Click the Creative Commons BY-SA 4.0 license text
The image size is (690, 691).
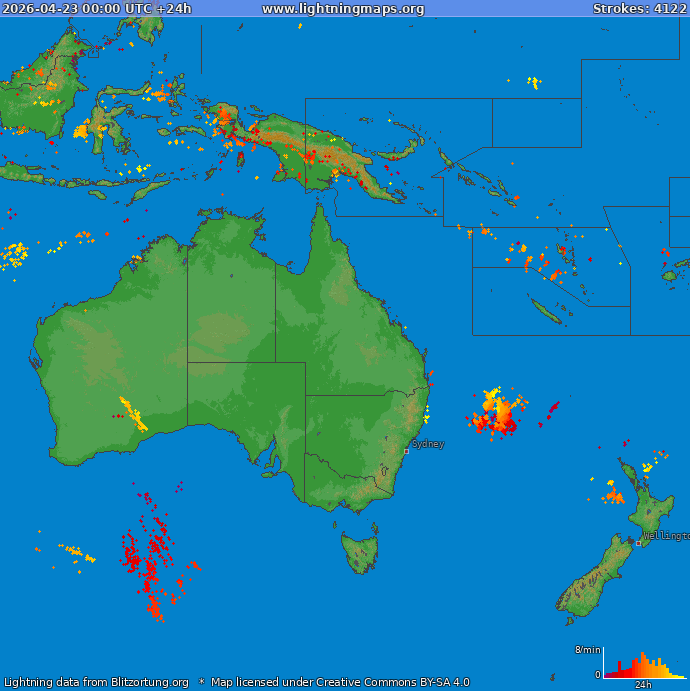[x=392, y=683]
